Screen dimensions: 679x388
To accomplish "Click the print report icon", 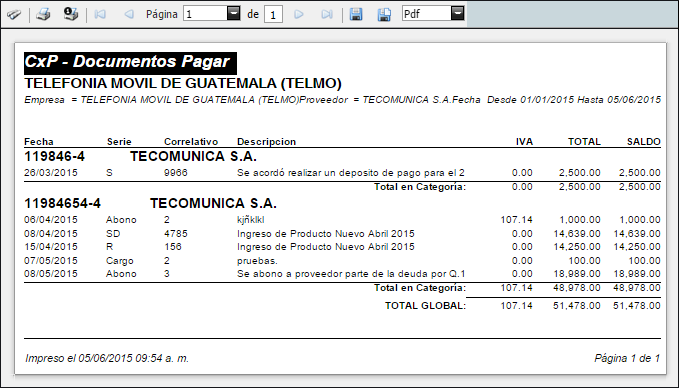I will [x=43, y=14].
